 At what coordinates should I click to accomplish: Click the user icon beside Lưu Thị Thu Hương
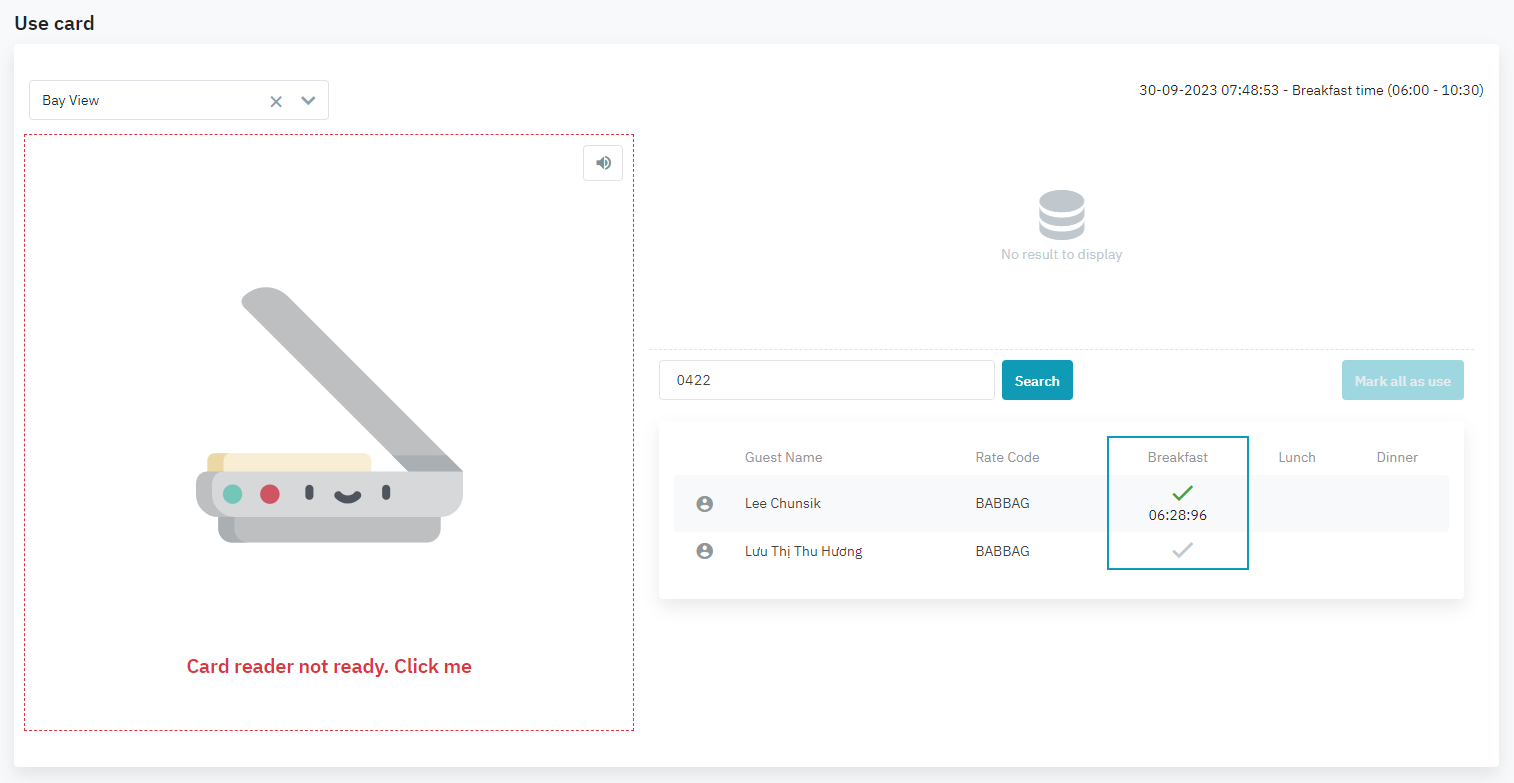(705, 551)
